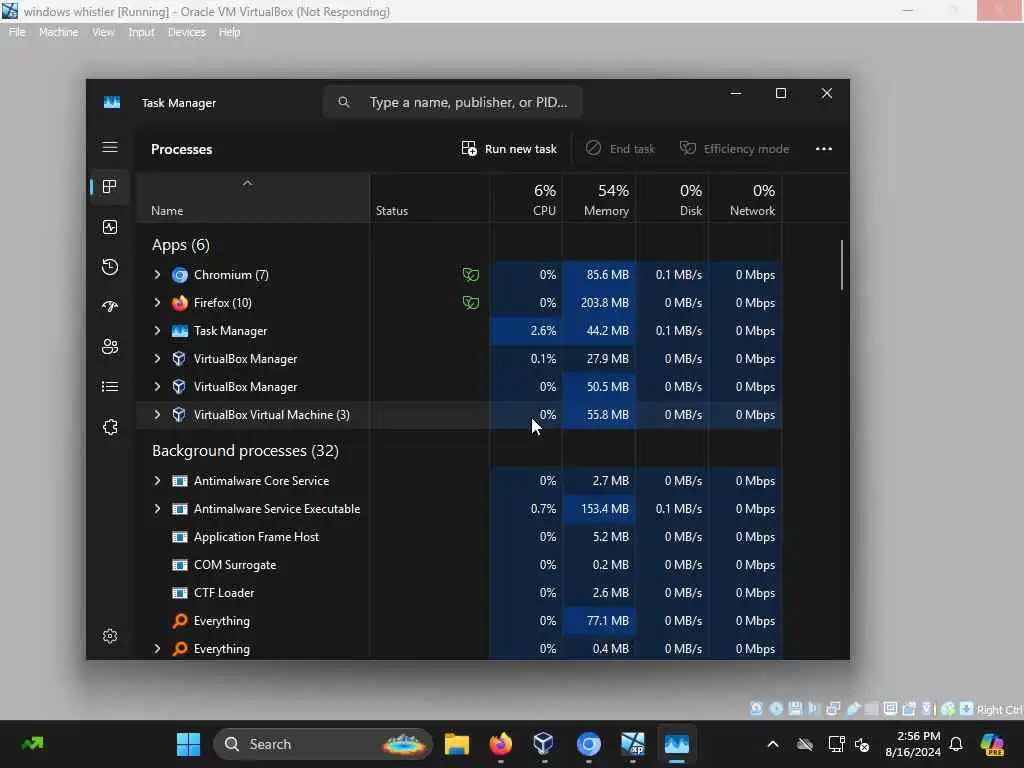Open Firefox from the taskbar
This screenshot has width=1024, height=768.
pos(501,744)
